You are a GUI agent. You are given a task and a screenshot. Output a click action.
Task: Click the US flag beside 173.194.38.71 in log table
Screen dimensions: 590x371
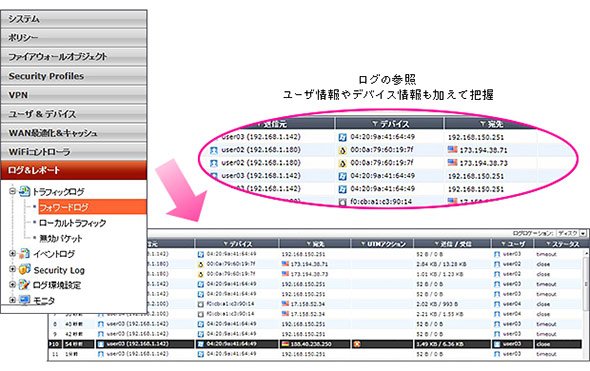pyautogui.click(x=285, y=264)
